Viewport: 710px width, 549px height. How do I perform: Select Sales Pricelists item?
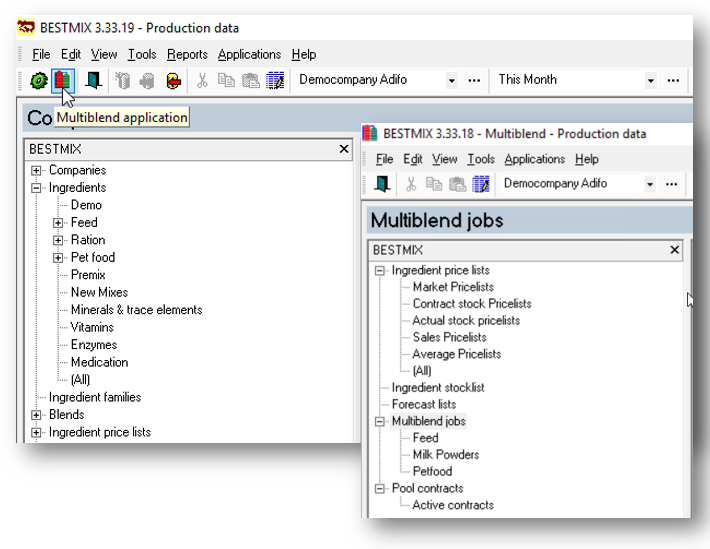pyautogui.click(x=449, y=337)
